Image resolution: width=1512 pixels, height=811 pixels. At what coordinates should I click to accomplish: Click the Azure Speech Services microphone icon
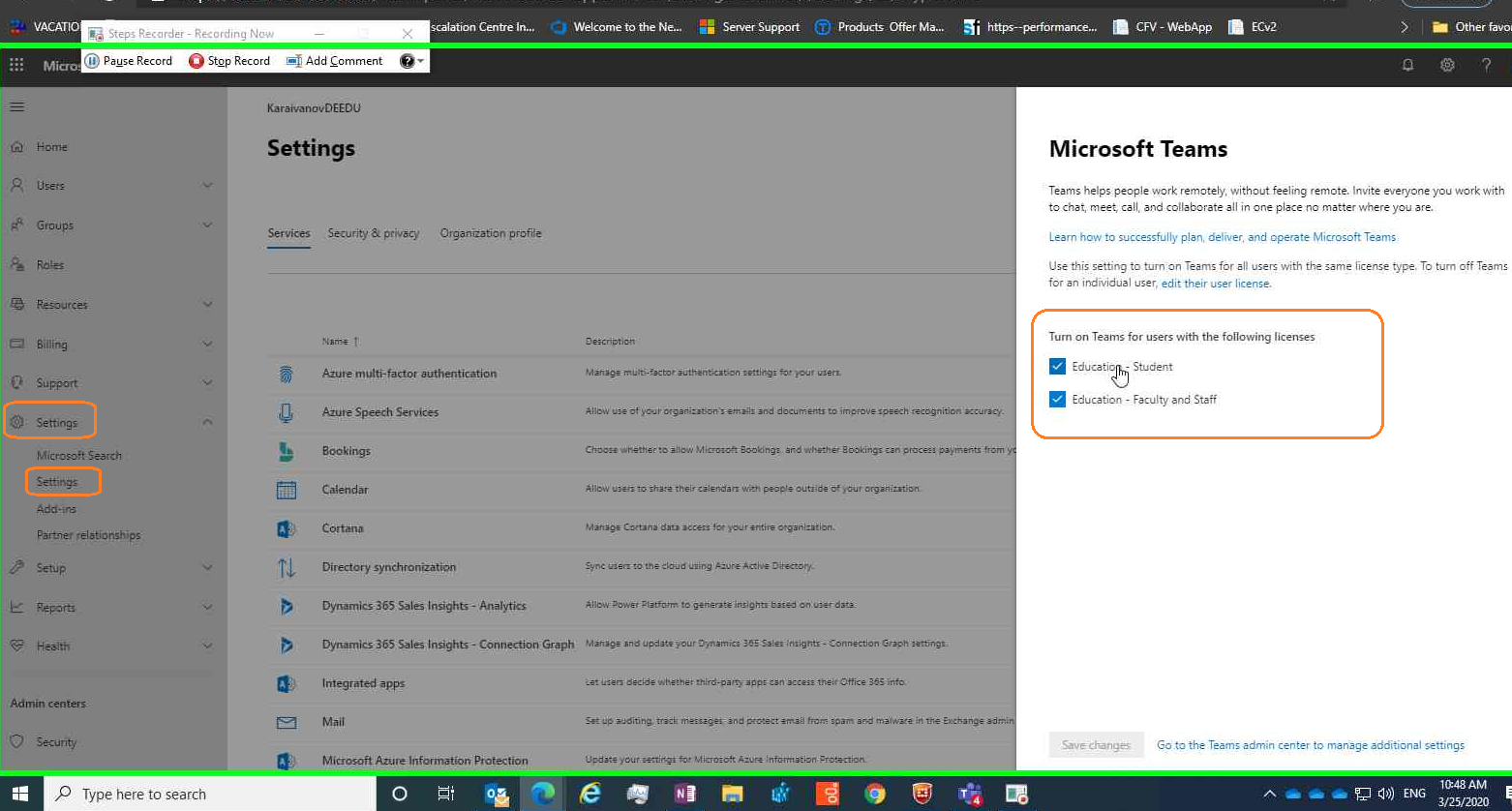coord(286,412)
